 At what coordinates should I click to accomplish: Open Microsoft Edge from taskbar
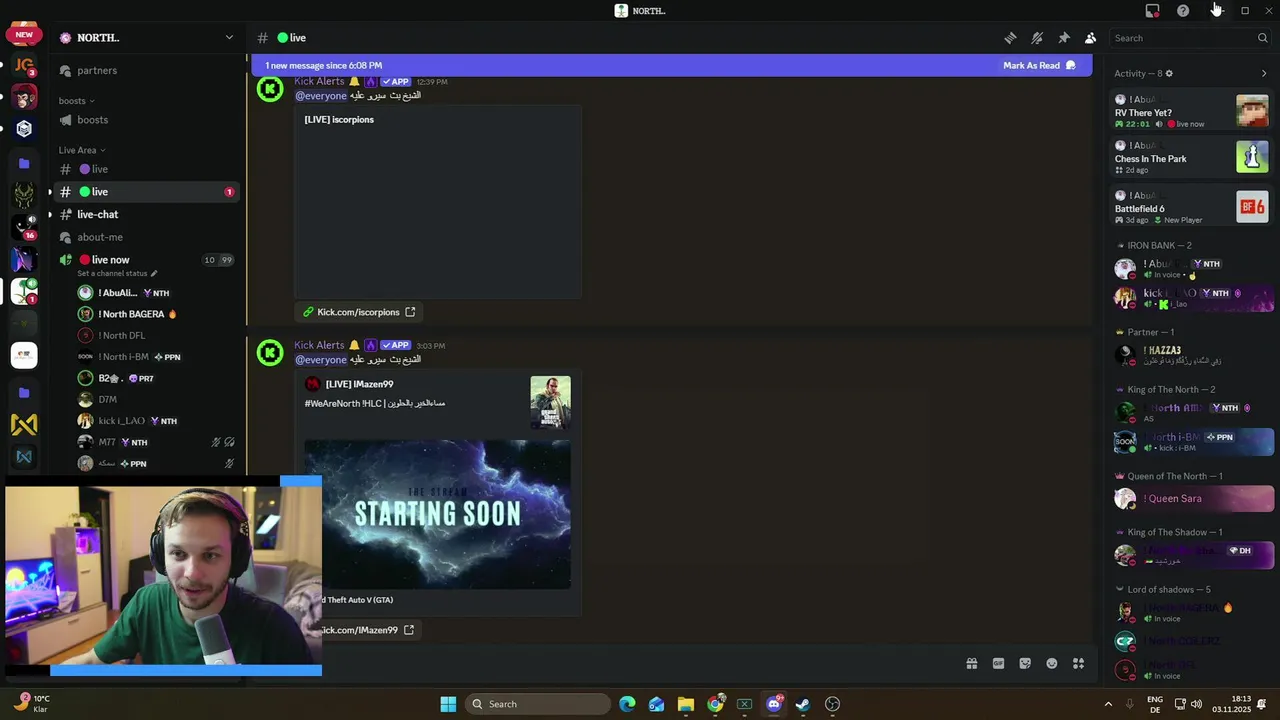click(627, 704)
